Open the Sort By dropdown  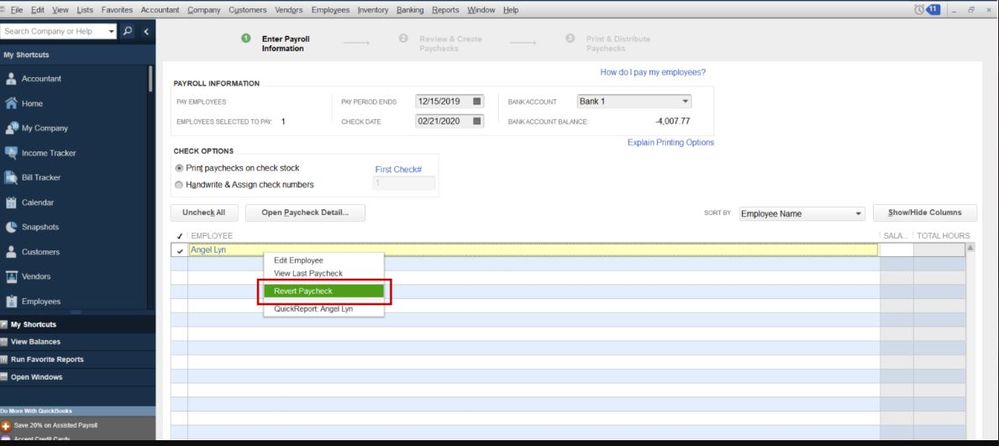858,213
